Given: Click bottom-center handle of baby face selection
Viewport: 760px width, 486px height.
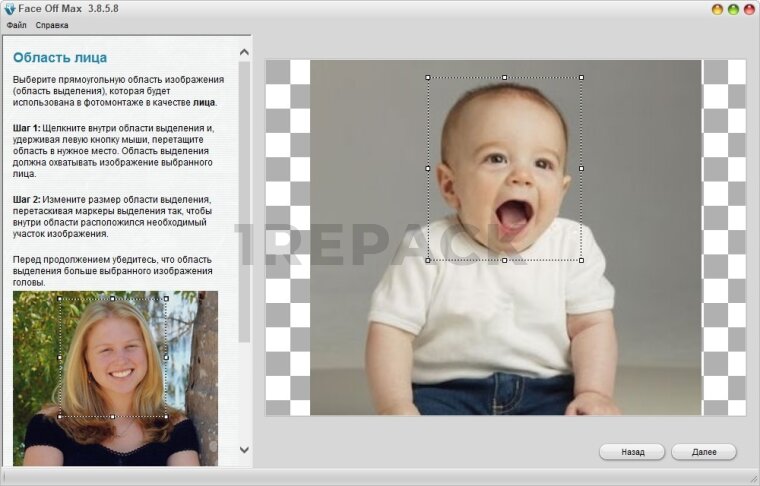Looking at the screenshot, I should 505,260.
